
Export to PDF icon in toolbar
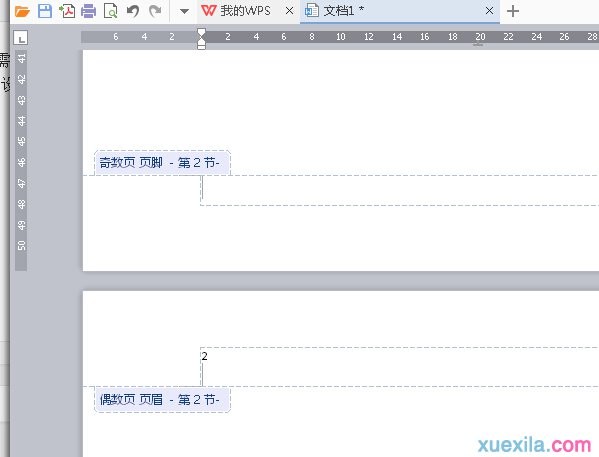pos(67,11)
